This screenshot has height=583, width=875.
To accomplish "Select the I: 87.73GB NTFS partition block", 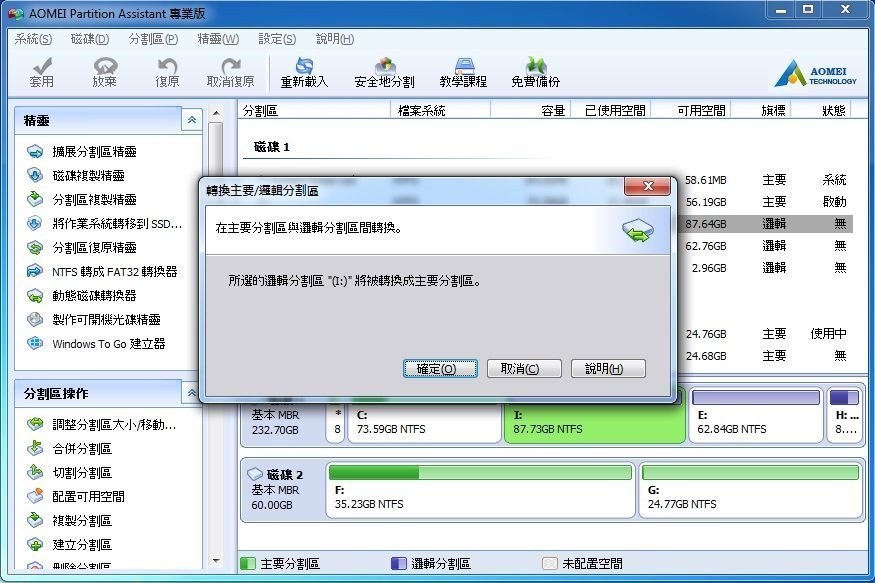I will [595, 422].
